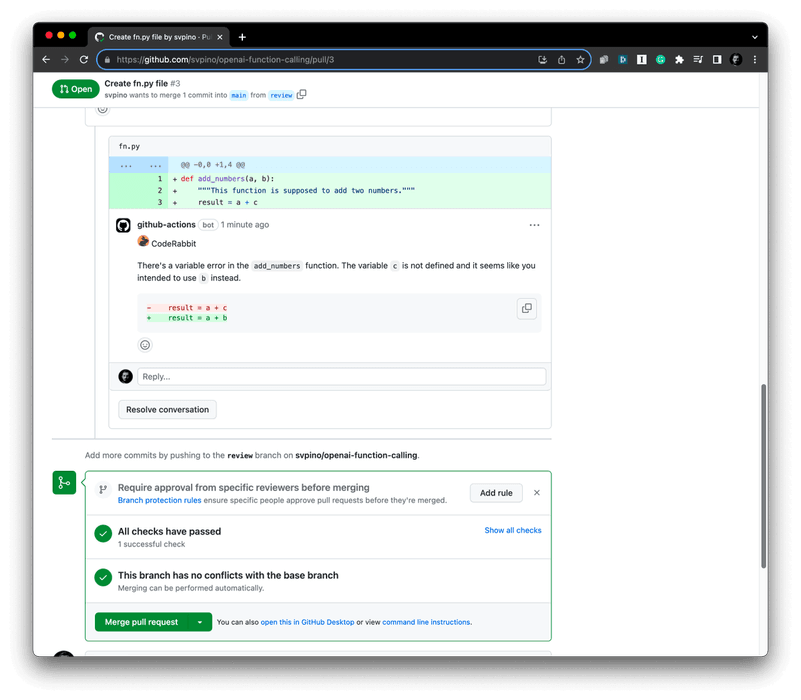Click the page vertical scrollbar
Viewport: 801px width, 700px height.
click(x=764, y=476)
